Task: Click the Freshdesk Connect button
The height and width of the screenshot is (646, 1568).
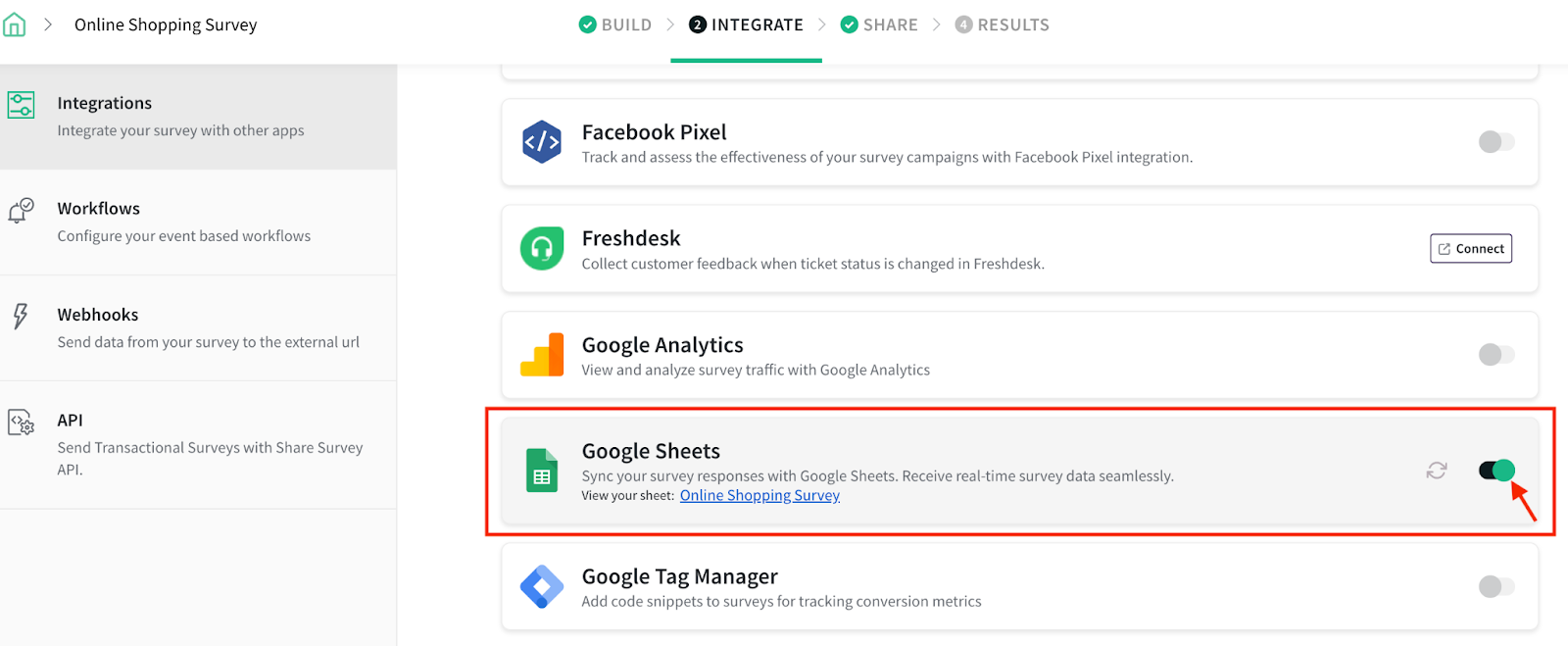Action: [x=1471, y=249]
